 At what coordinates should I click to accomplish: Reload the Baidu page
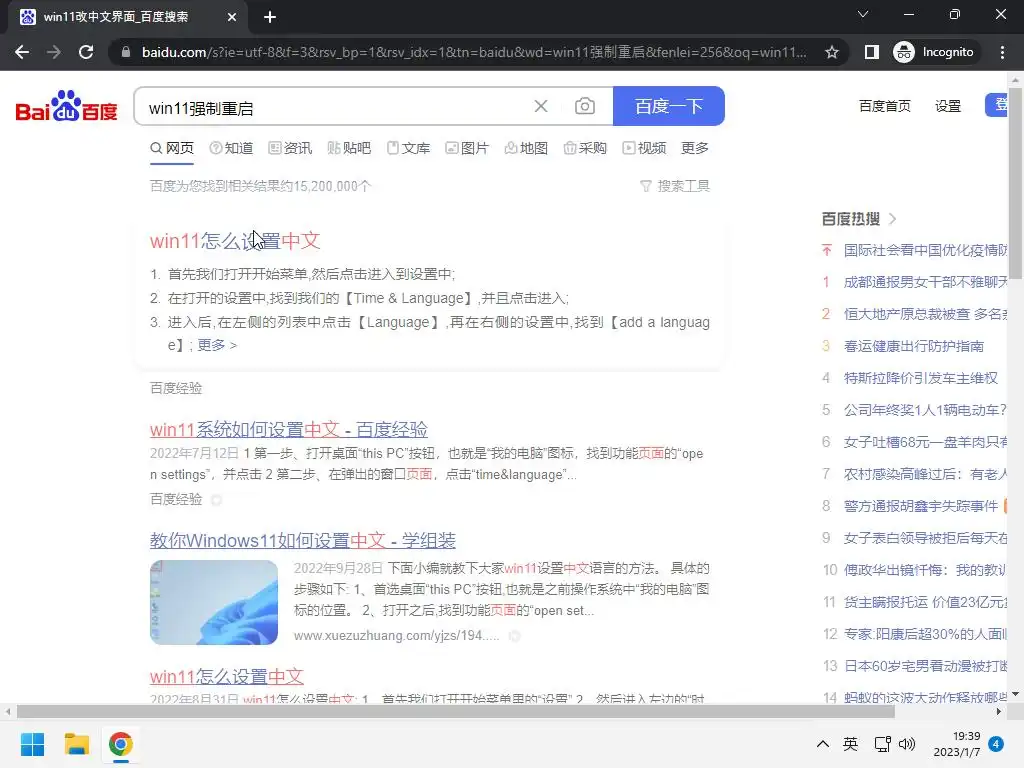point(86,52)
